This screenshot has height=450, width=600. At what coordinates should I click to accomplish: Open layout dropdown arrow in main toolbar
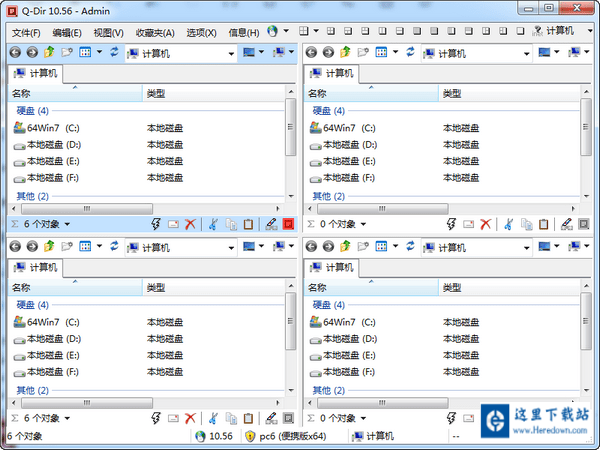[x=316, y=31]
